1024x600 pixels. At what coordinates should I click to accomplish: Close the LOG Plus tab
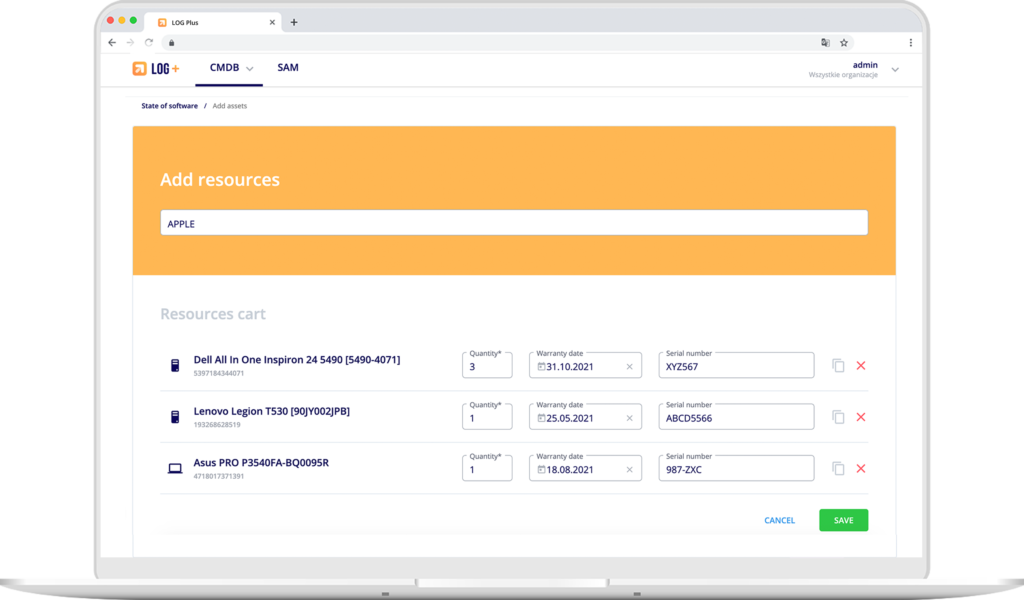point(272,22)
